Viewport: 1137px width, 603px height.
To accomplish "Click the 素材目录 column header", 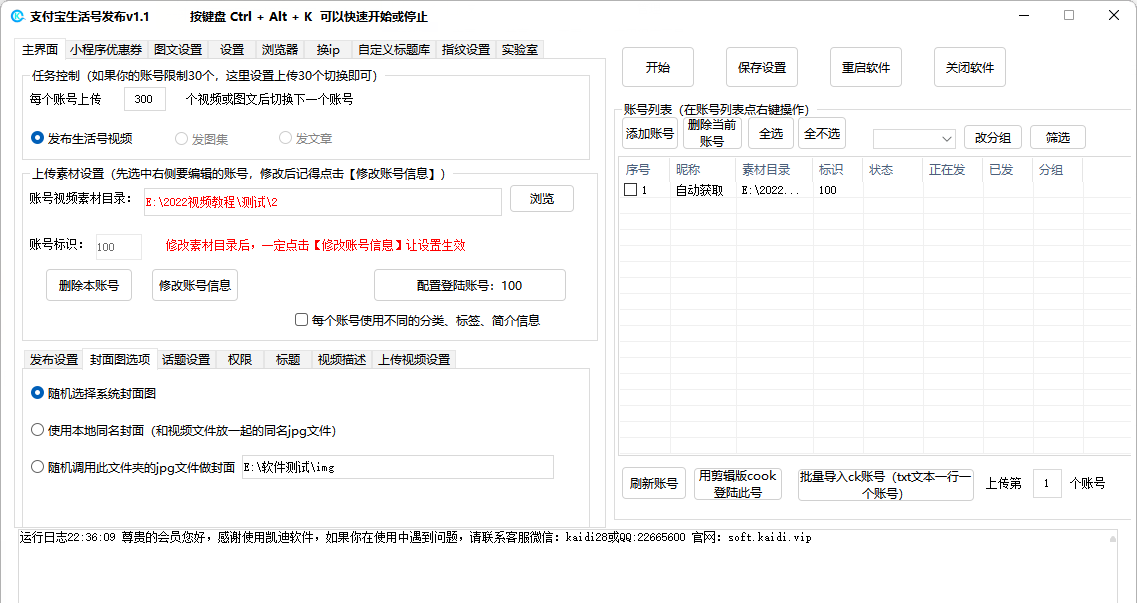I will click(x=774, y=170).
